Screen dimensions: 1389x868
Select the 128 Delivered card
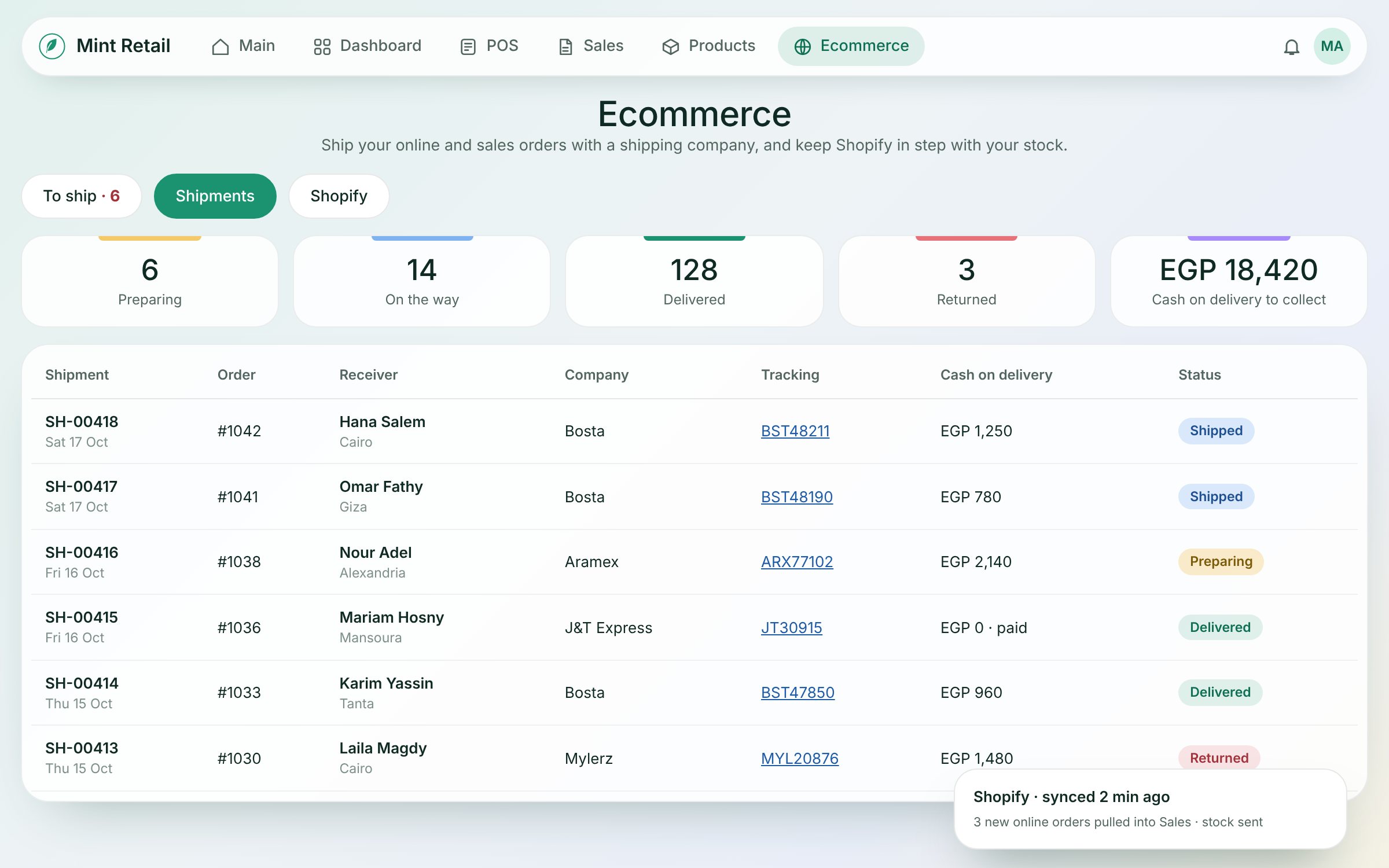[694, 281]
